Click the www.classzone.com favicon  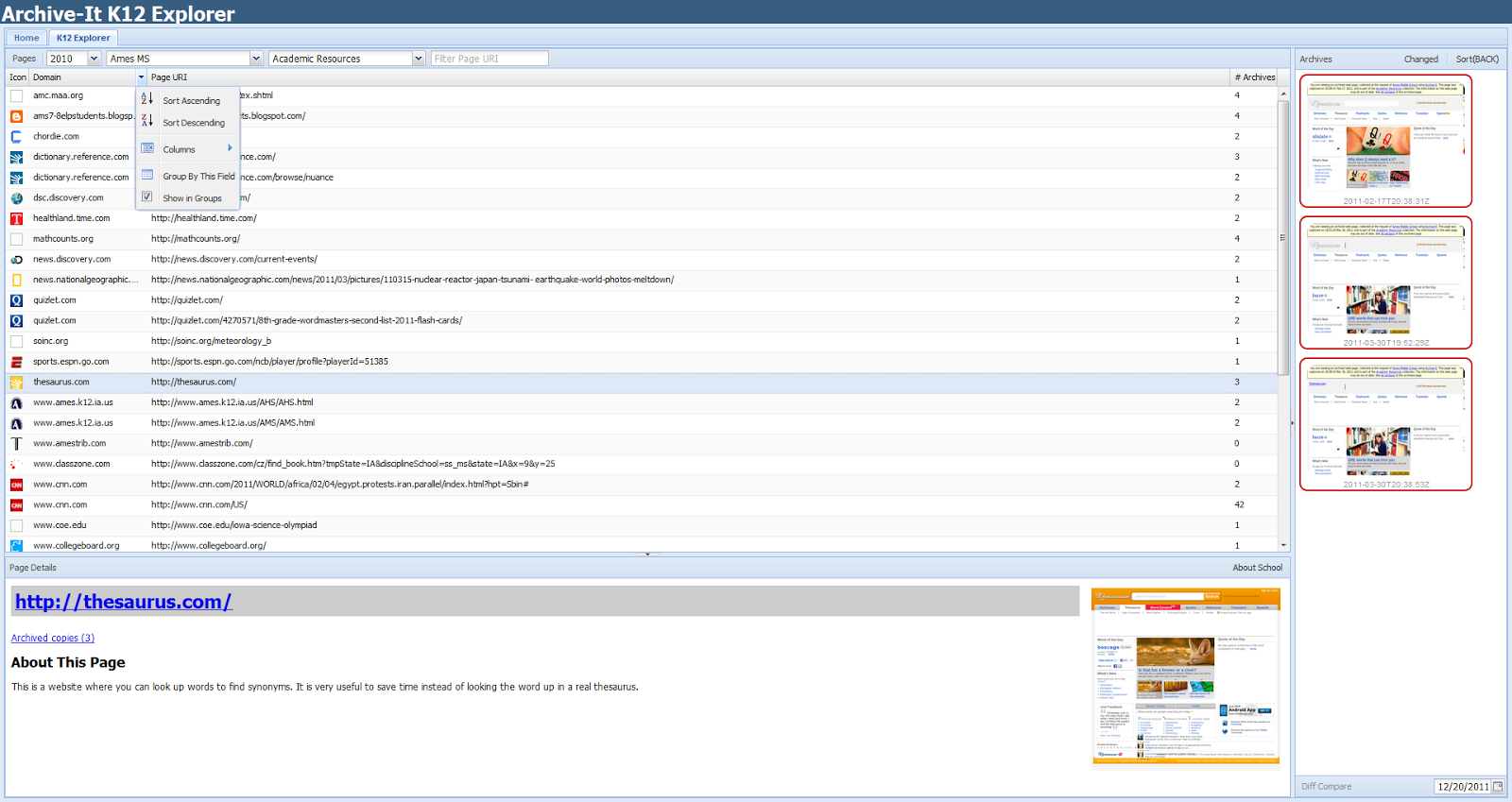point(16,464)
